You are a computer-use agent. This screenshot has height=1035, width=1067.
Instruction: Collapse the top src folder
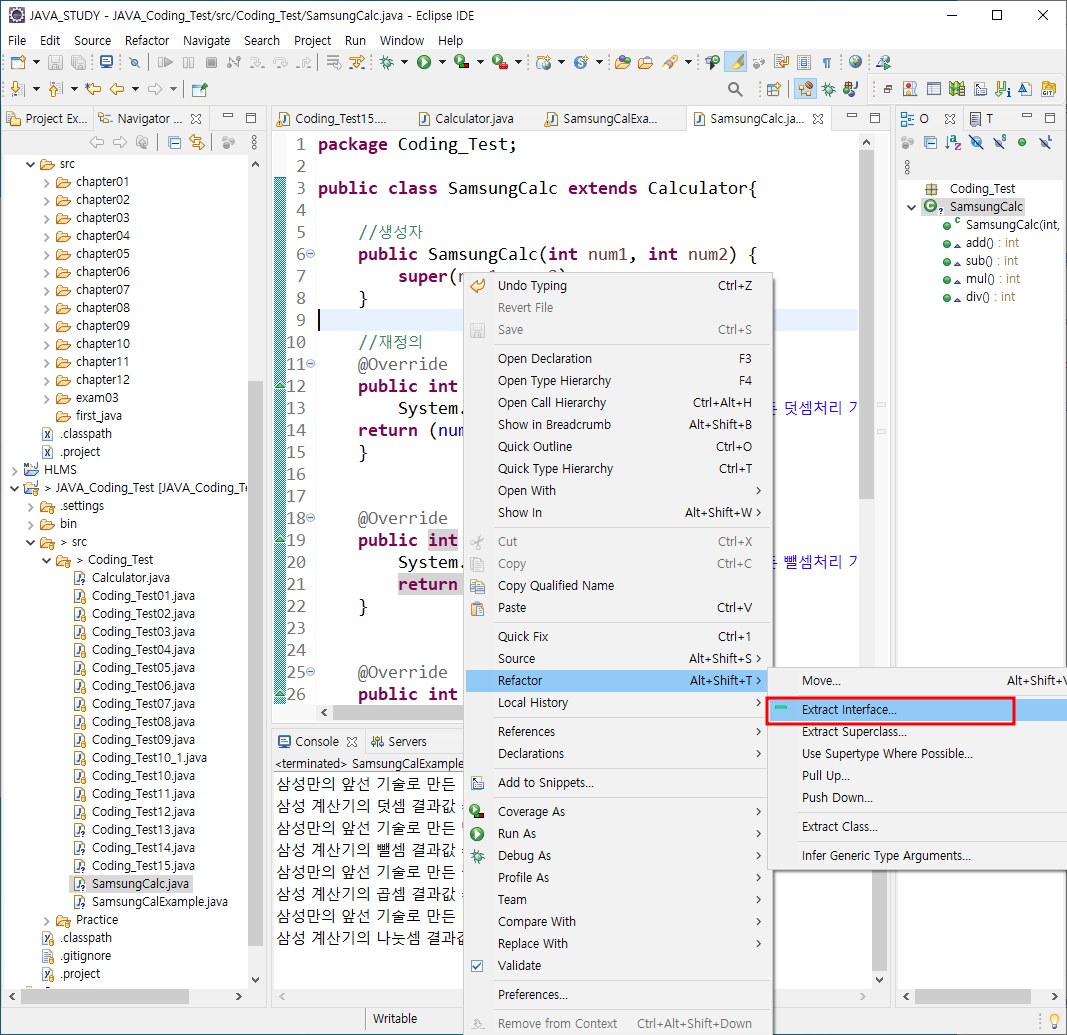click(31, 164)
